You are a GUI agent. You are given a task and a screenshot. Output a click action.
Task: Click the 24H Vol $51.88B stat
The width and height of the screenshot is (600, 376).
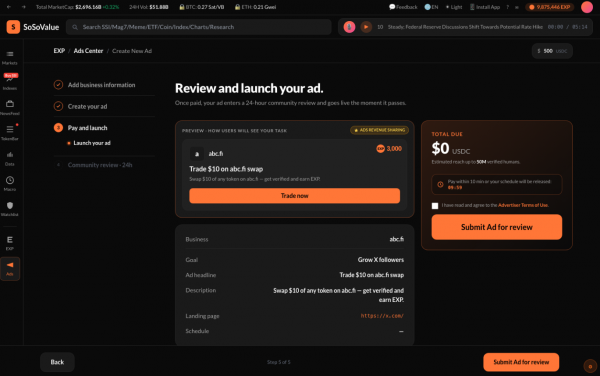pos(148,7)
